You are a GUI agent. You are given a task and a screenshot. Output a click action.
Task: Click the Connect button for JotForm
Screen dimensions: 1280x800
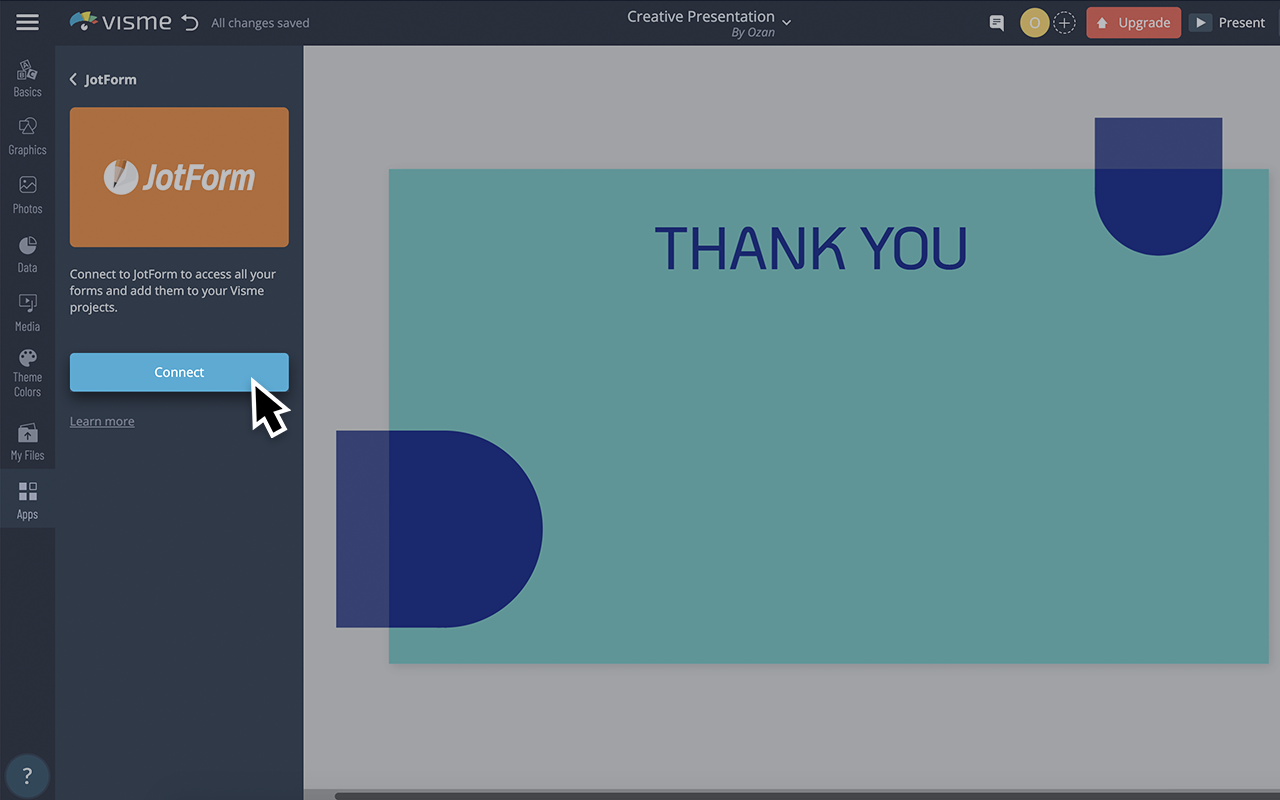179,371
